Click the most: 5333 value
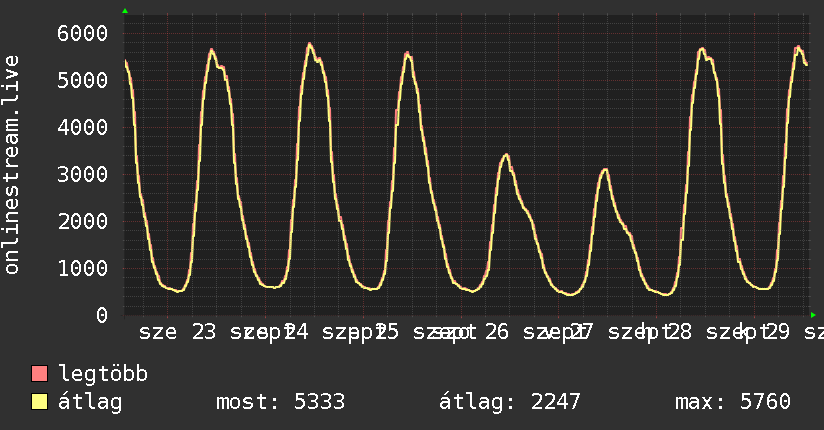The image size is (824, 430). click(281, 402)
